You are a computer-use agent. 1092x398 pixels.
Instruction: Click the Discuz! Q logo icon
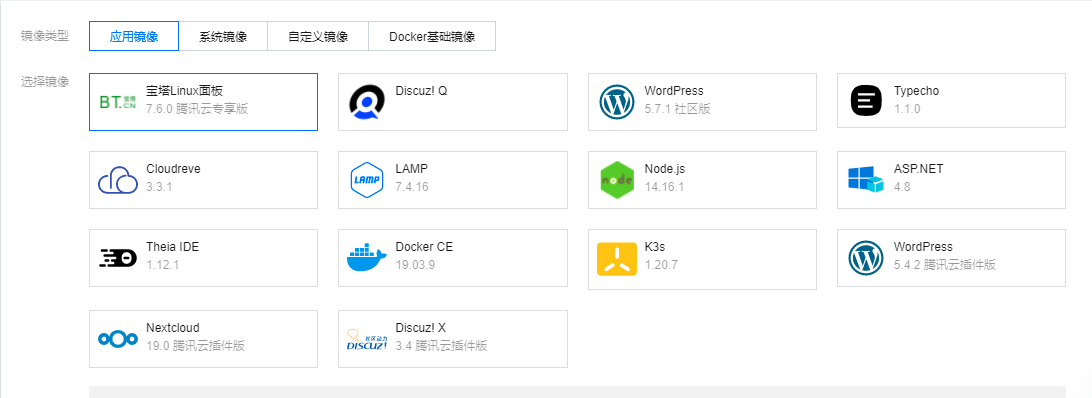pos(366,102)
